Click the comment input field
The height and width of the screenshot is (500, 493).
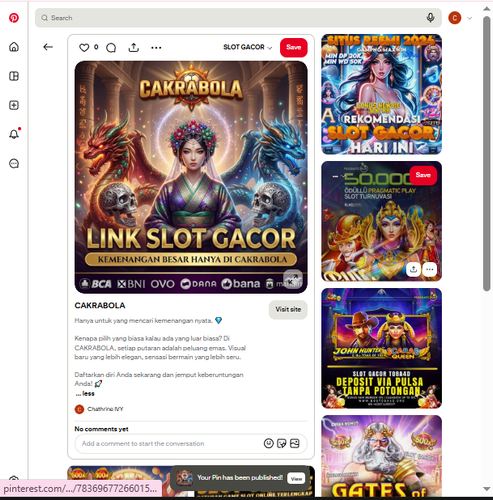[x=191, y=444]
